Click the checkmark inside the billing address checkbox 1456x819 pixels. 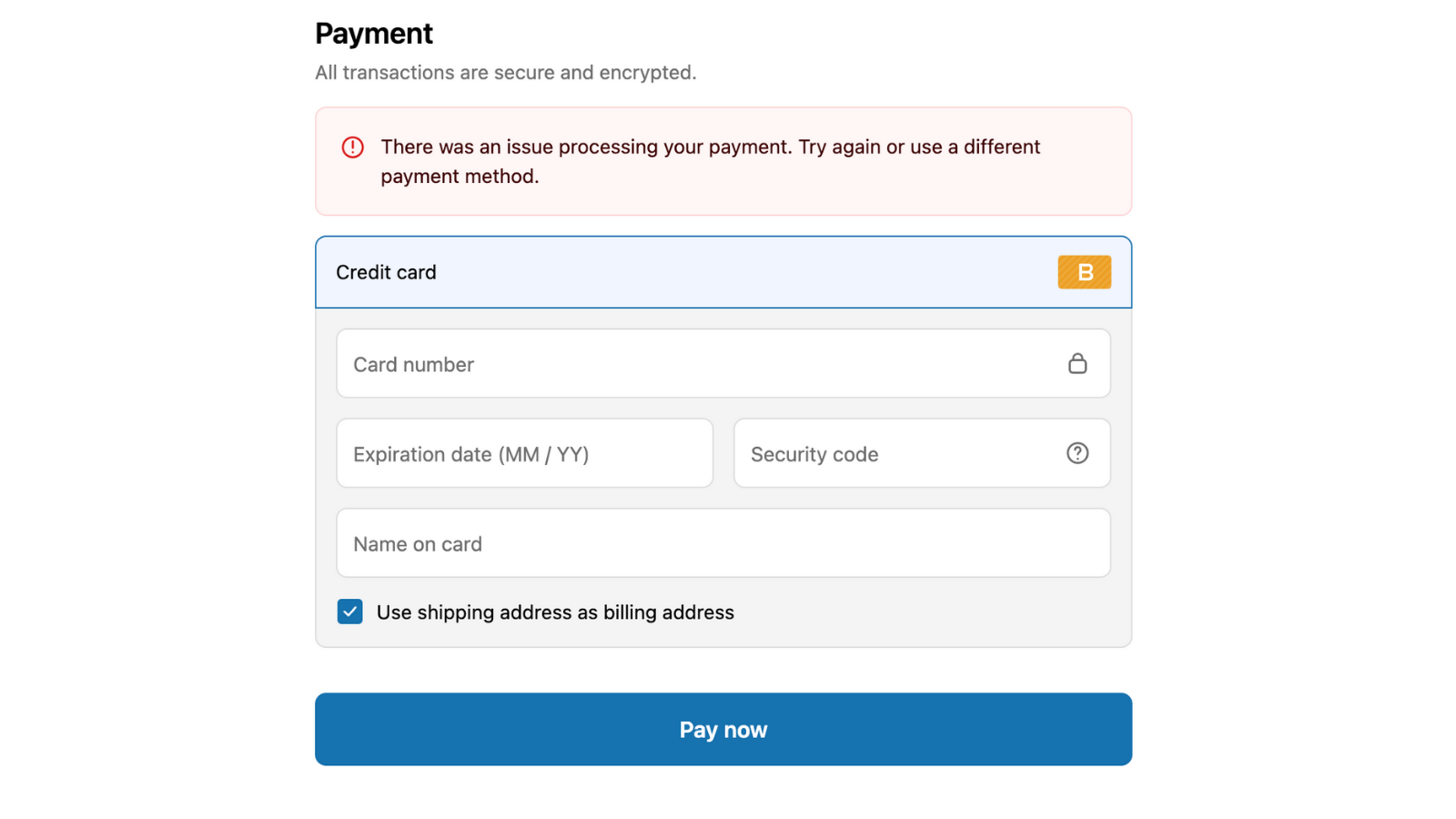349,612
